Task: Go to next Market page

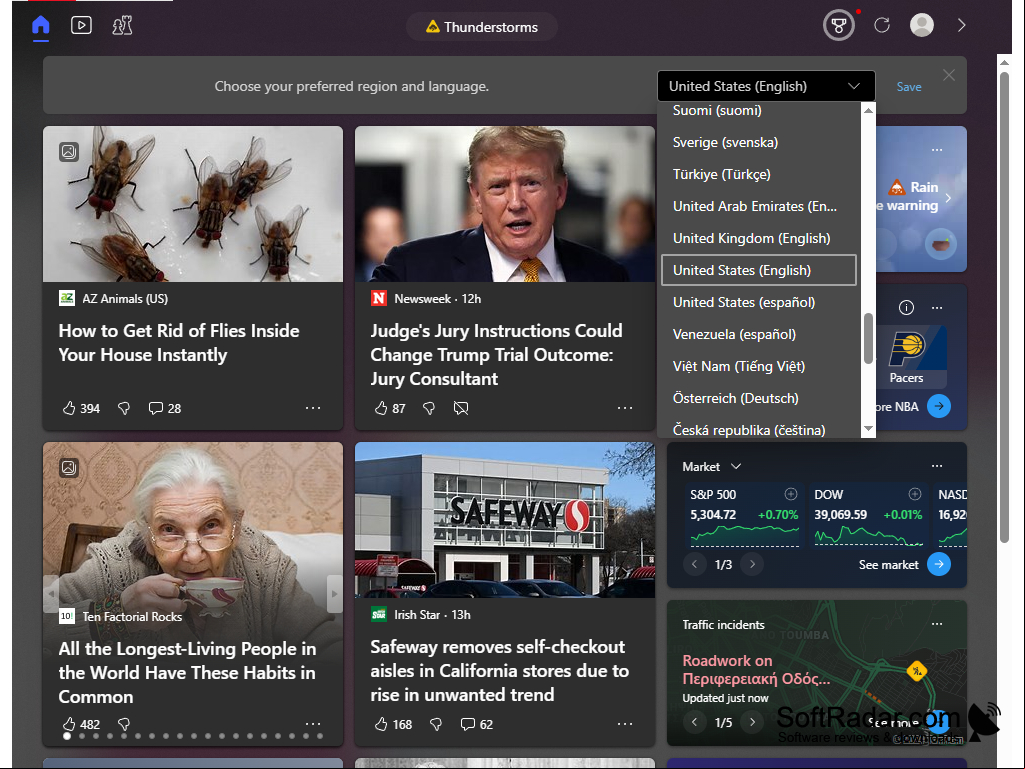Action: pos(752,564)
